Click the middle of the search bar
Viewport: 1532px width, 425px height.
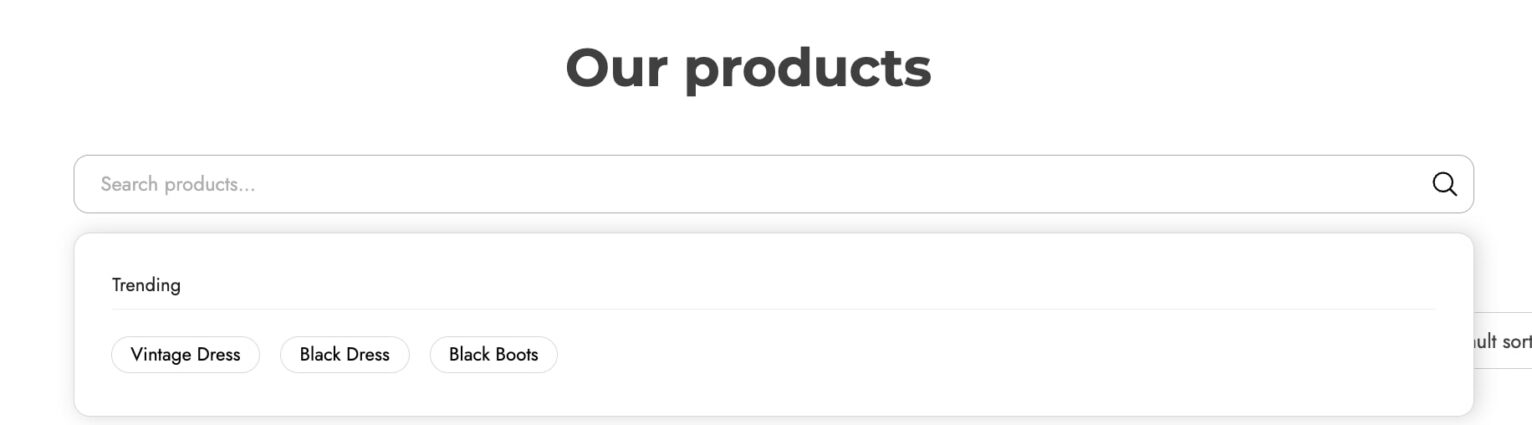[773, 184]
